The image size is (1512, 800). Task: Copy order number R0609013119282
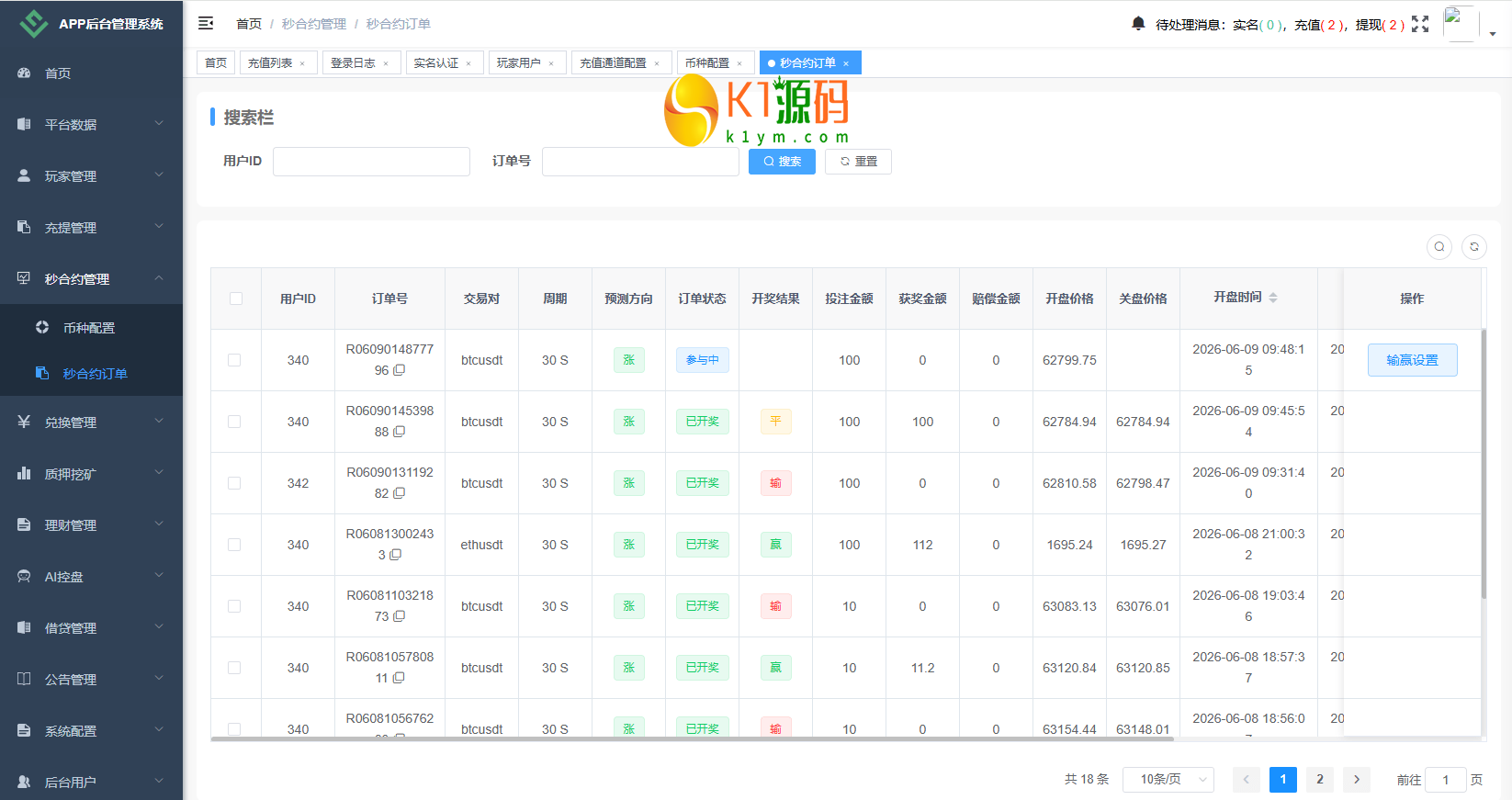(x=400, y=493)
